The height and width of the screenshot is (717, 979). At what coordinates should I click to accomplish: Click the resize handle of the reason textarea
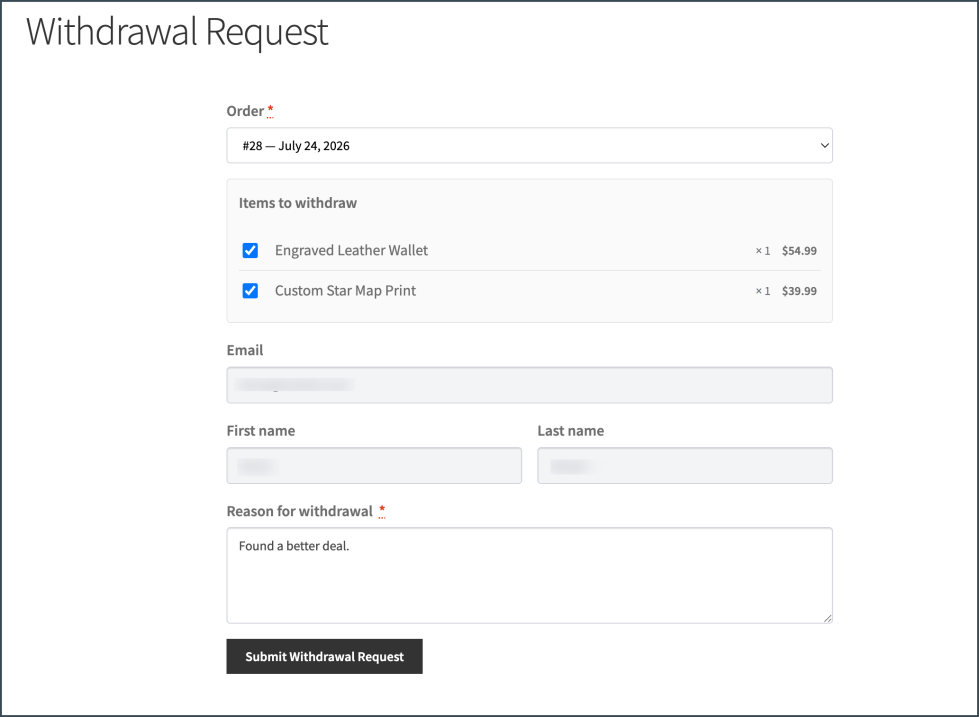(827, 618)
